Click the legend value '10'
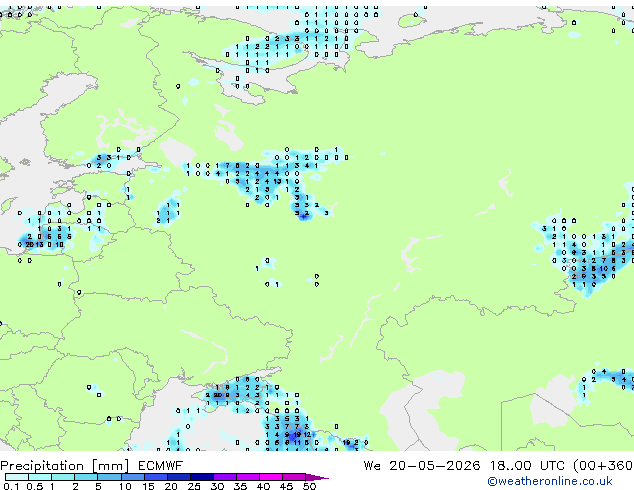The image size is (634, 490). click(x=125, y=486)
